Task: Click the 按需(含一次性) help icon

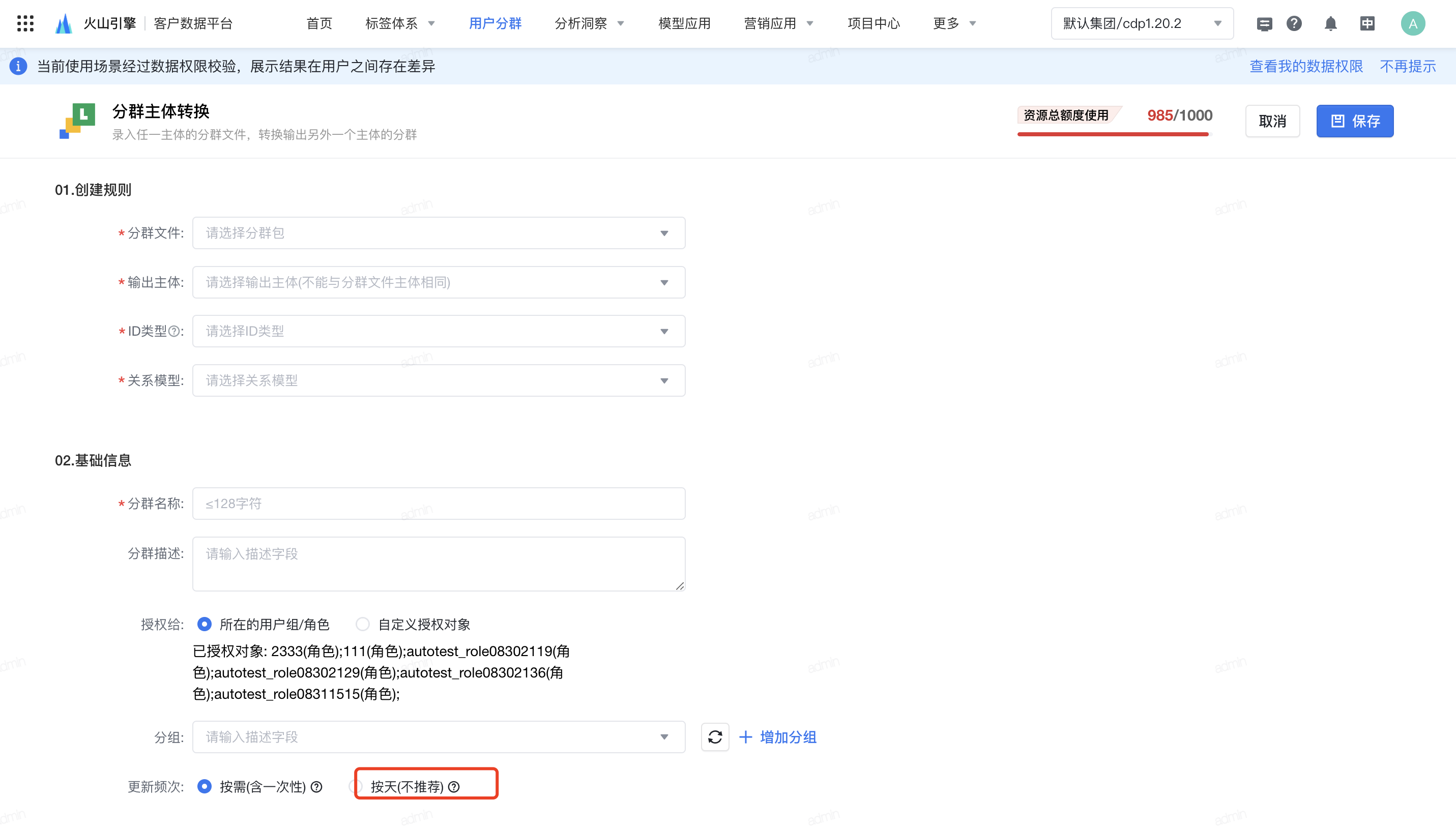Action: [x=317, y=787]
